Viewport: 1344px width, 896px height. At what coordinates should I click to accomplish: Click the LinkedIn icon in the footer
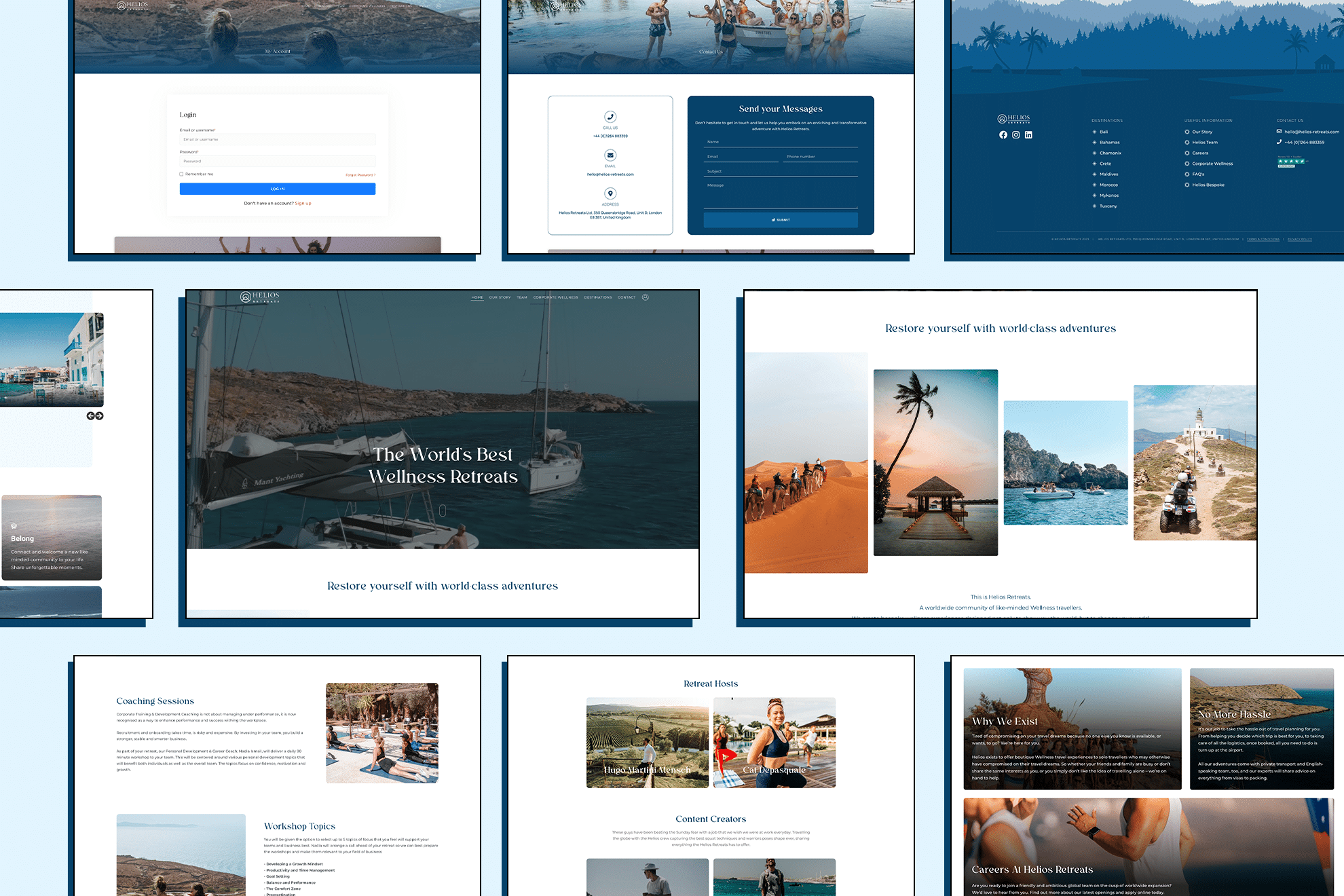(1028, 135)
